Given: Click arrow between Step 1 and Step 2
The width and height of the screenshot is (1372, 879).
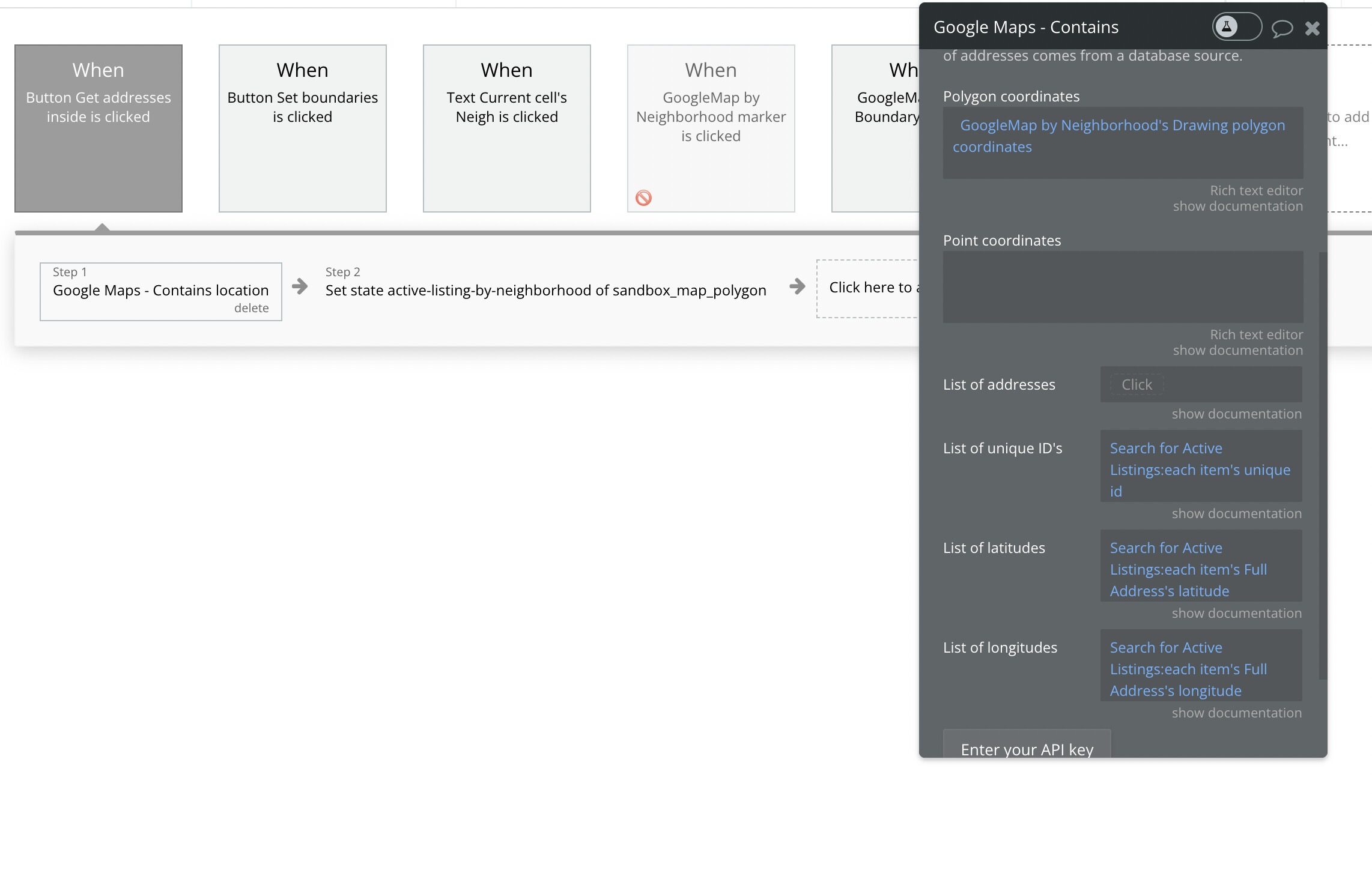Looking at the screenshot, I should coord(300,286).
